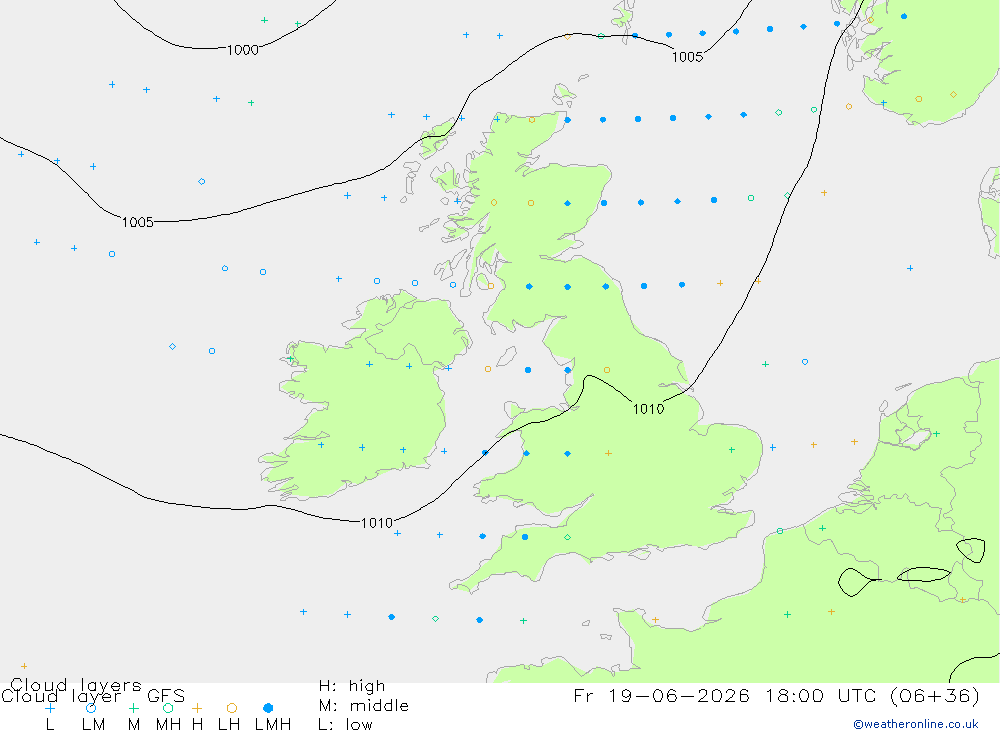Screen dimensions: 1000x733
Task: Click the "LMH" legend label text
Action: click(273, 725)
